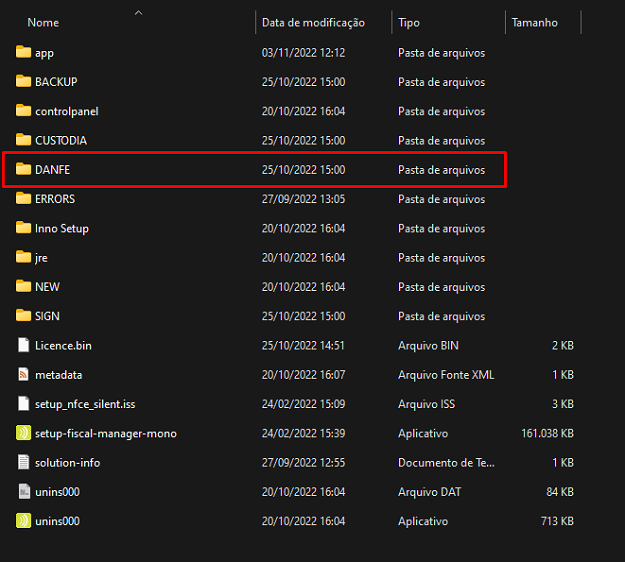Viewport: 625px width, 562px height.
Task: Click the date 24/02/2022 15:39
Action: click(x=303, y=433)
